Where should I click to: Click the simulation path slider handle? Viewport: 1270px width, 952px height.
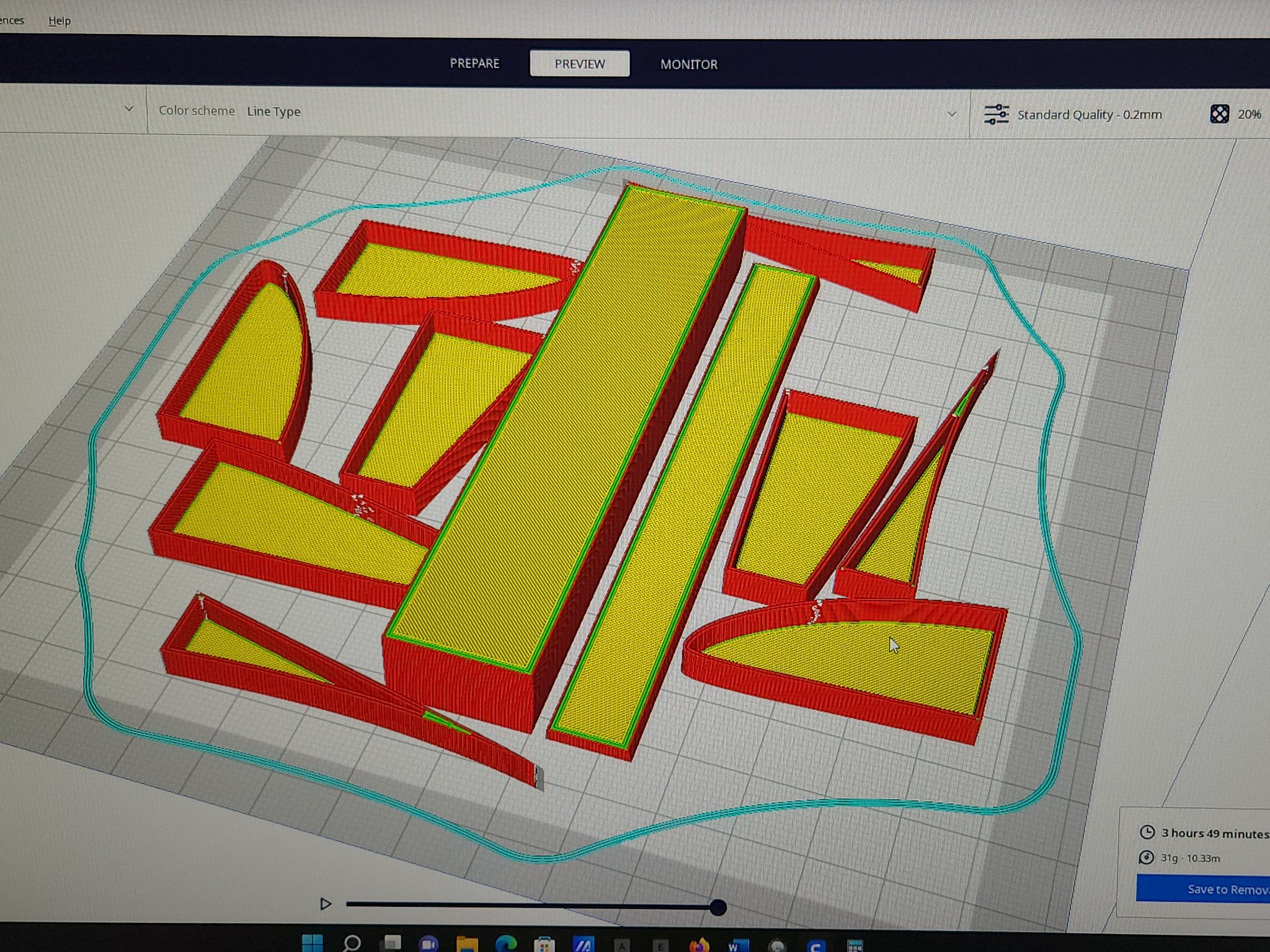point(717,908)
